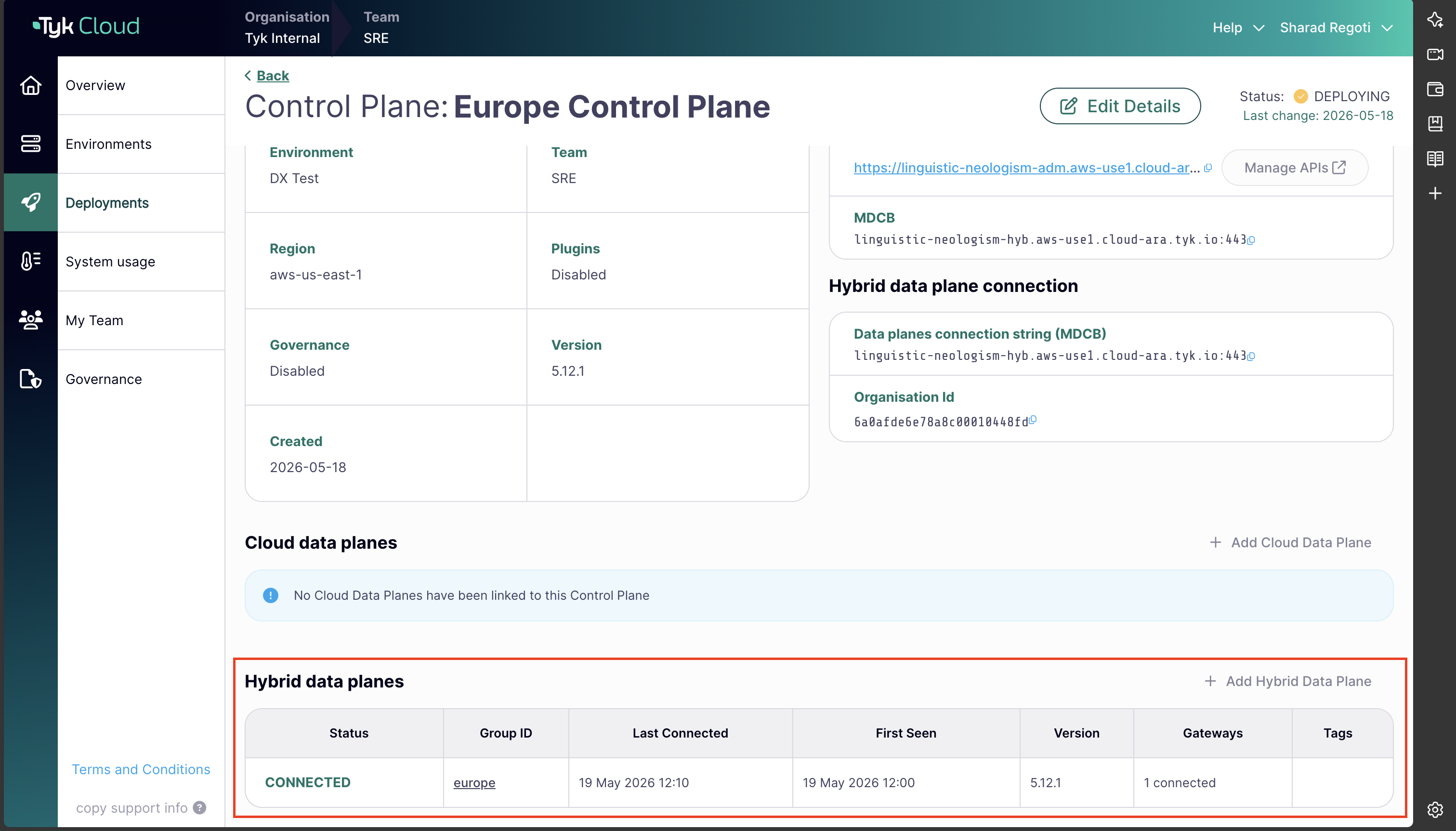The image size is (1456, 831).
Task: Click the DEPLOYING status indicator dot
Action: [x=1301, y=96]
